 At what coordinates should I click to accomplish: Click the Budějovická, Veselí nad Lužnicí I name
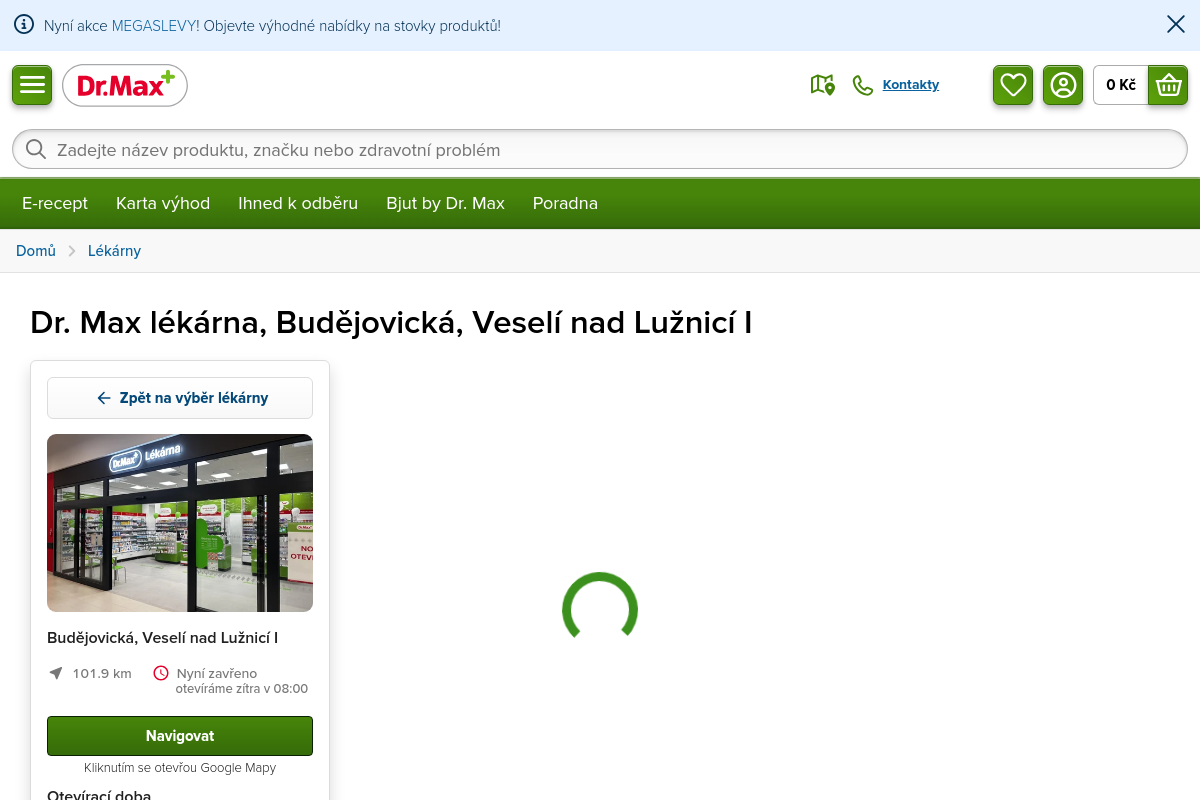coord(162,638)
